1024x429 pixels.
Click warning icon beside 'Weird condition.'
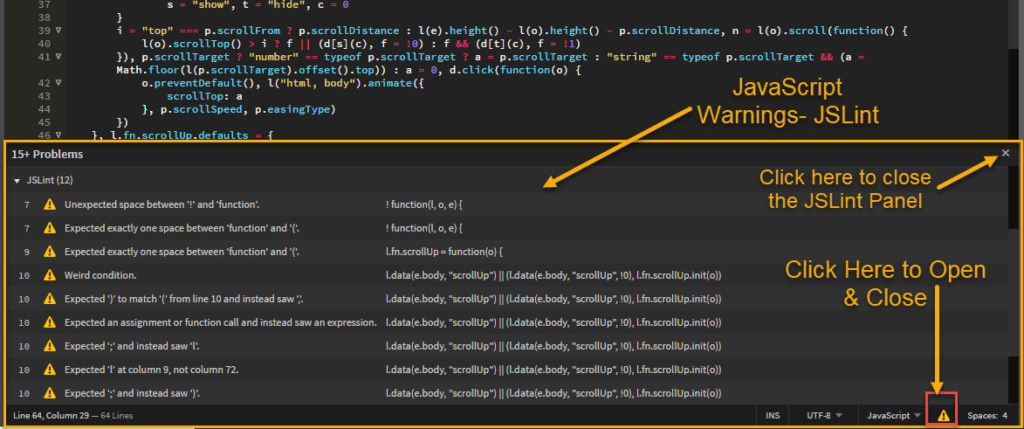click(50, 274)
